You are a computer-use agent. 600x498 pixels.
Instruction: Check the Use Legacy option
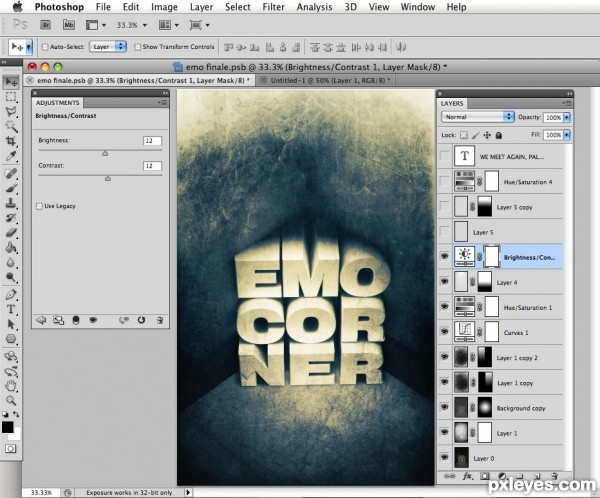(39, 206)
